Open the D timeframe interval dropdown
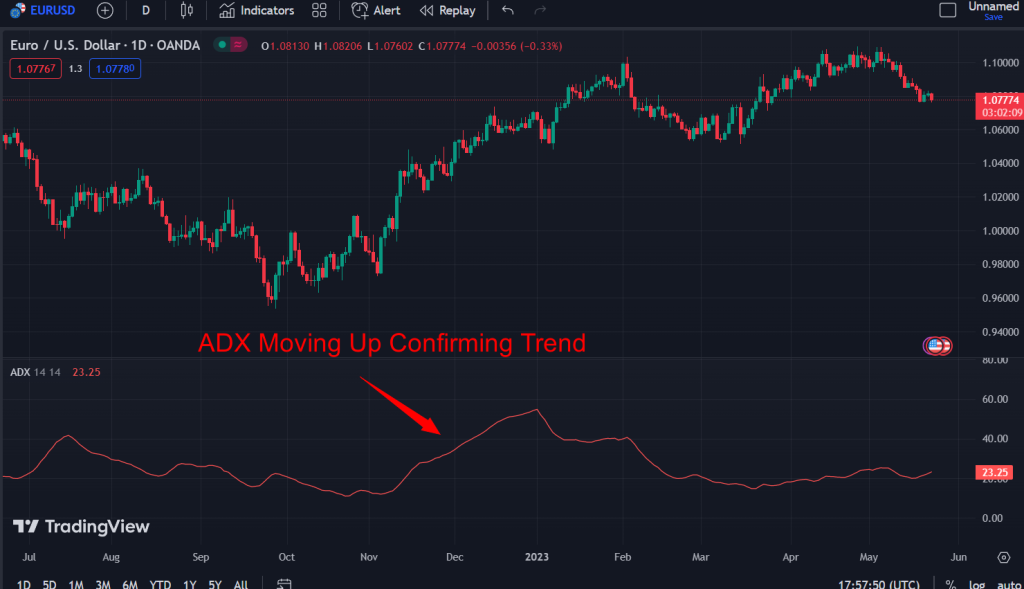This screenshot has width=1024, height=589. [x=146, y=11]
